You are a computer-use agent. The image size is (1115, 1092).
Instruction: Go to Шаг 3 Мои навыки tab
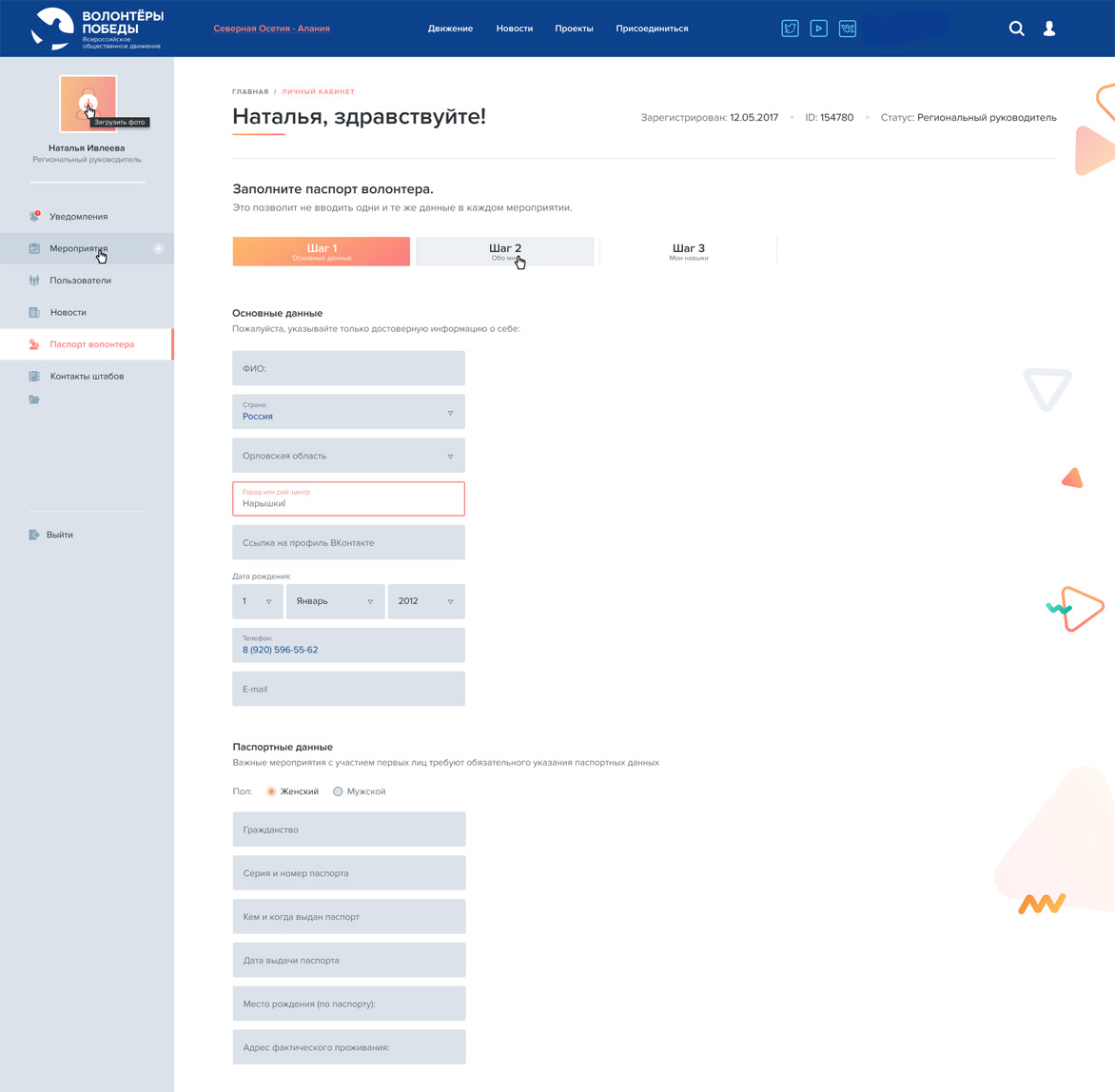pos(689,251)
